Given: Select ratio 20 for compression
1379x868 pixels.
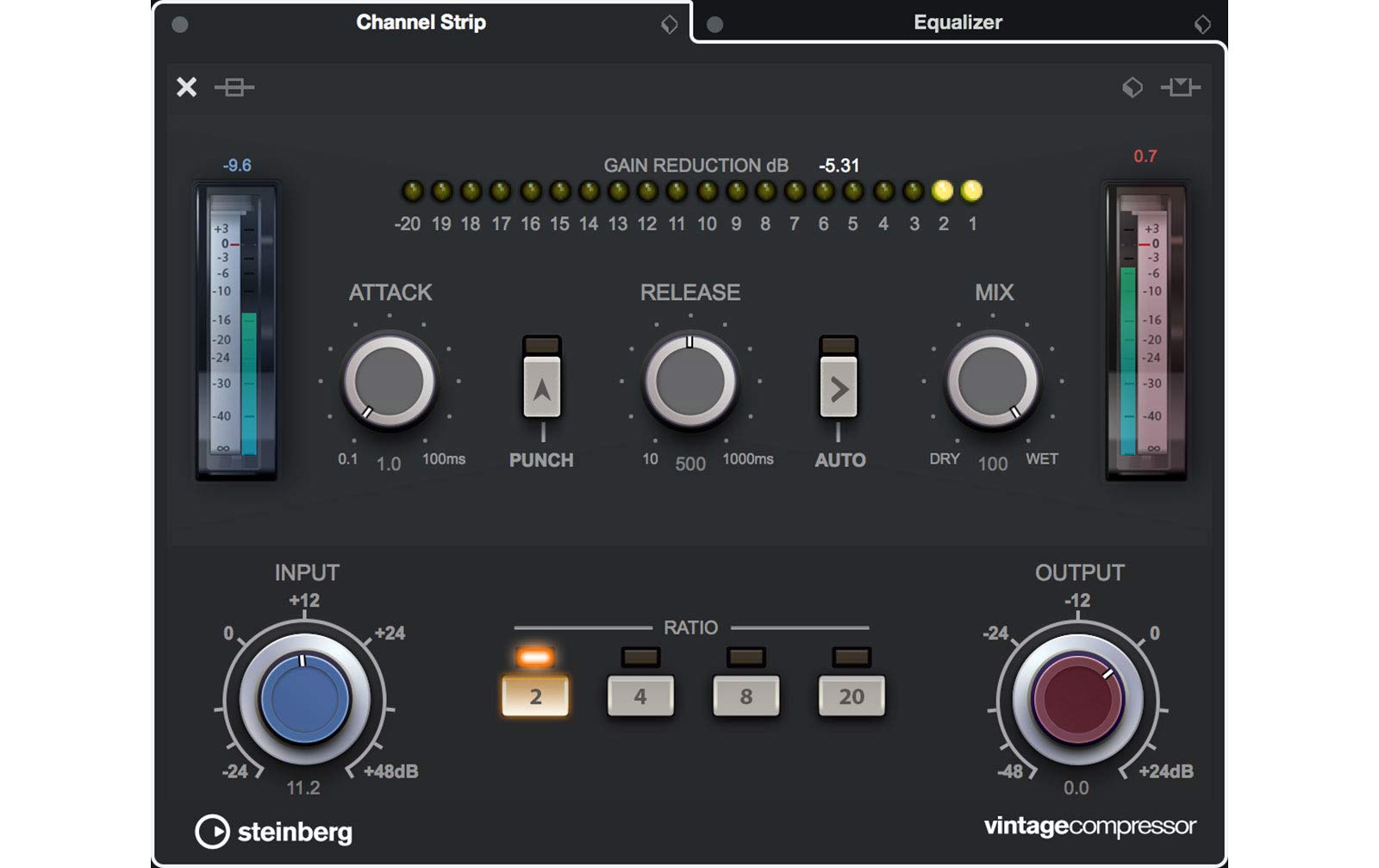Looking at the screenshot, I should point(851,695).
